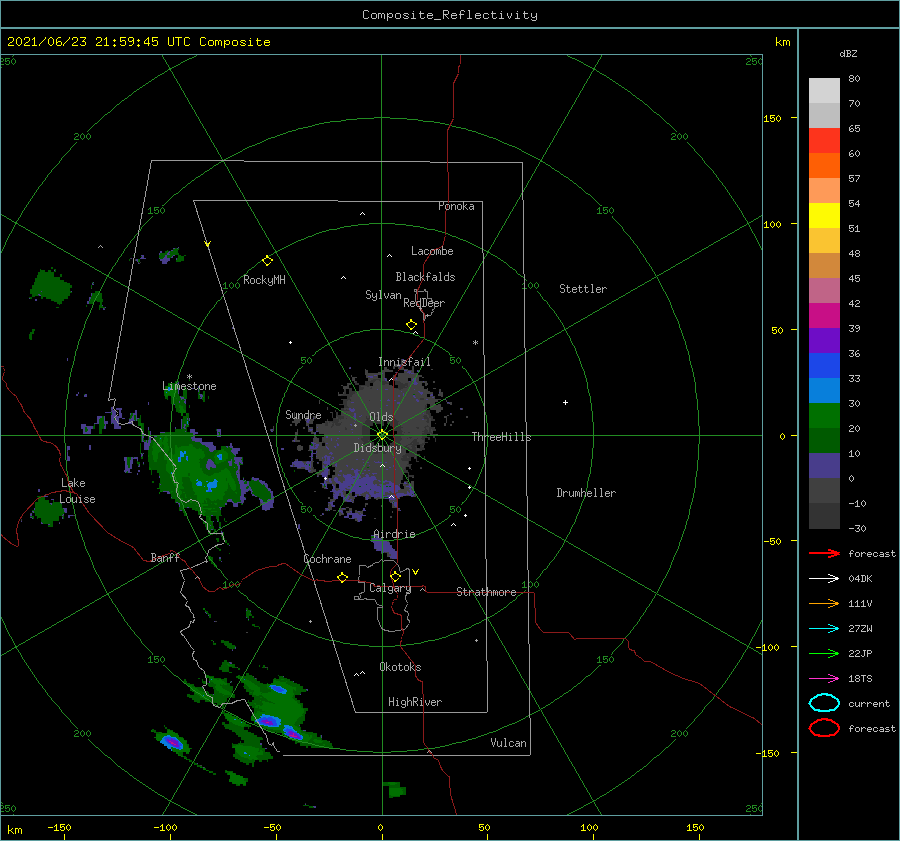The image size is (900, 841).
Task: Click the Lake Louise label
Action: [78, 491]
